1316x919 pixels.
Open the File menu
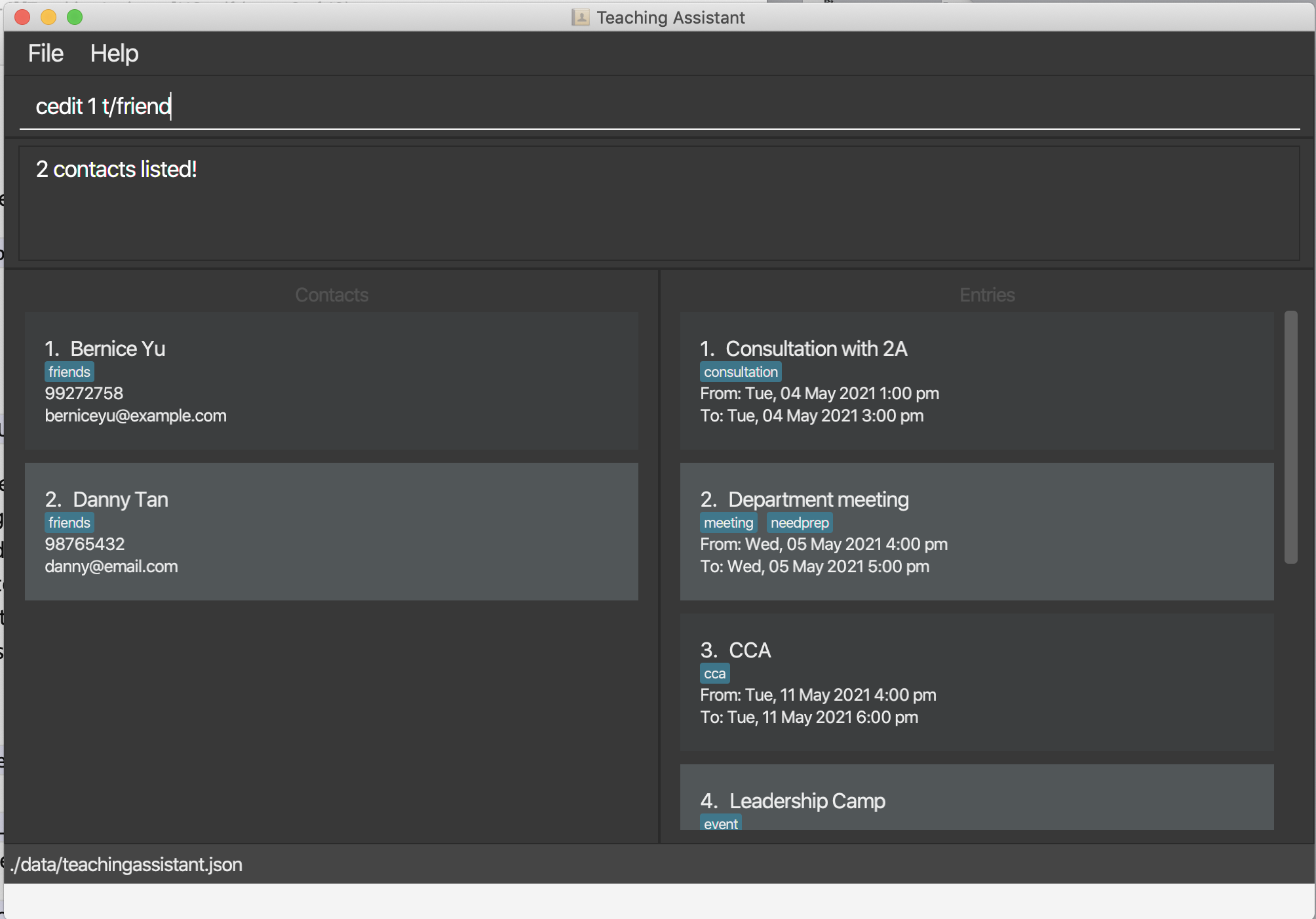pyautogui.click(x=45, y=53)
